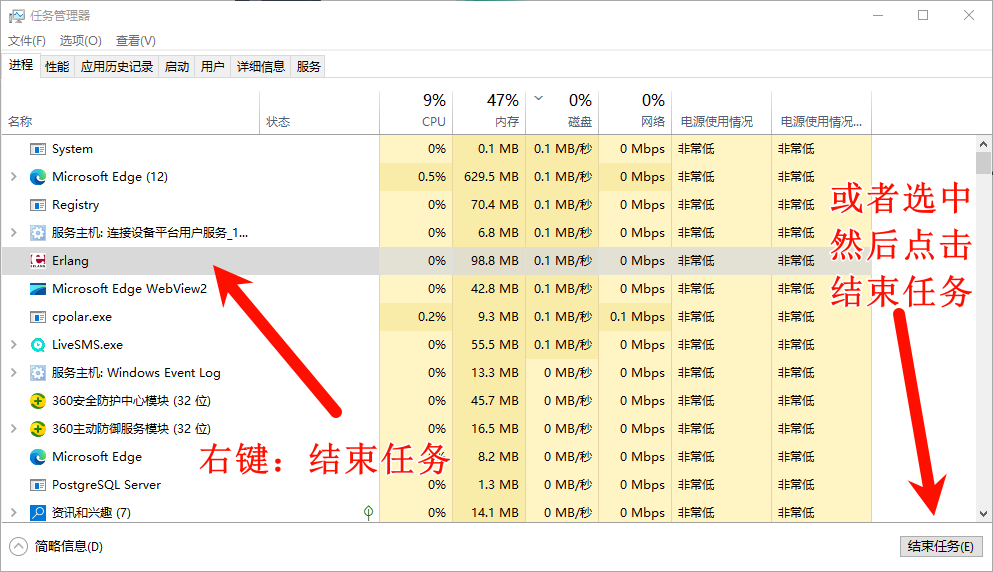Click the 0.1 Mbps network value
Image resolution: width=993 pixels, height=572 pixels.
pos(637,317)
